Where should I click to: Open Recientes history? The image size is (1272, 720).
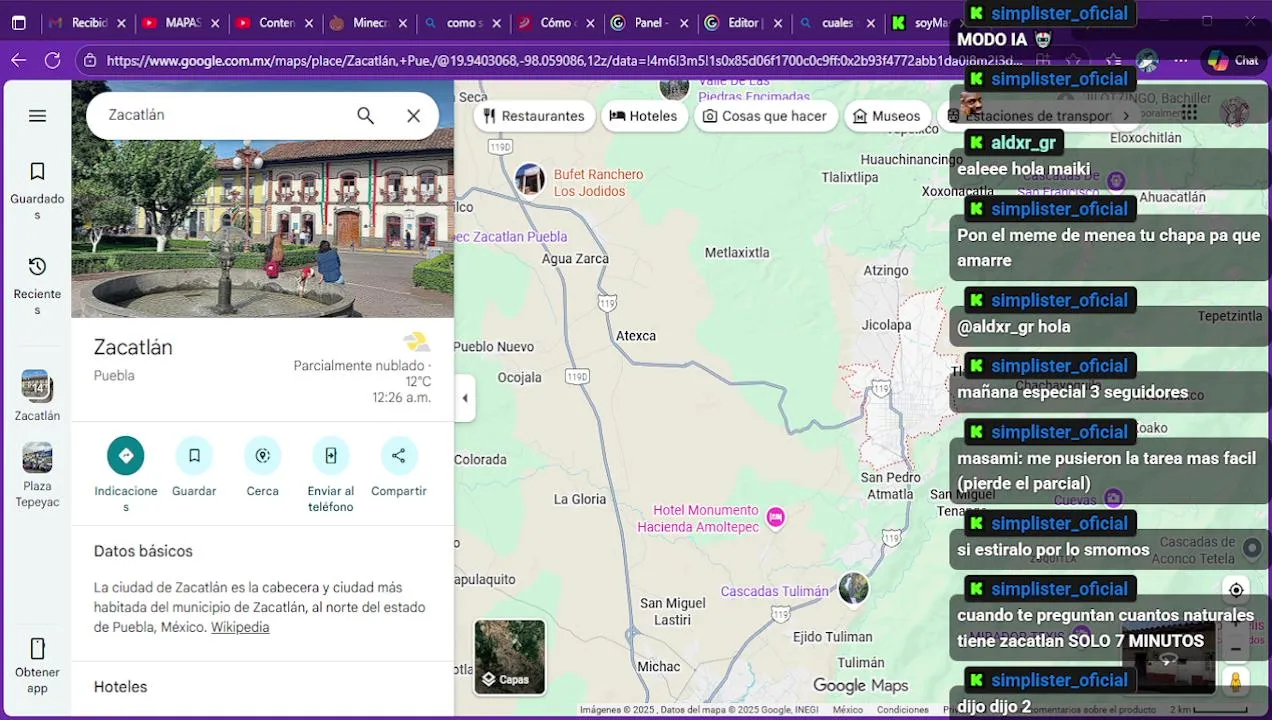37,285
